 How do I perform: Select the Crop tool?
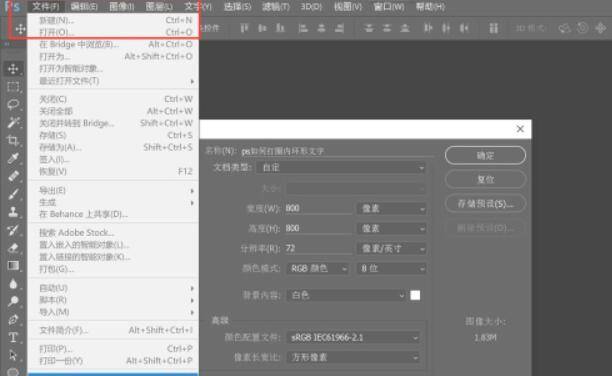click(x=13, y=140)
